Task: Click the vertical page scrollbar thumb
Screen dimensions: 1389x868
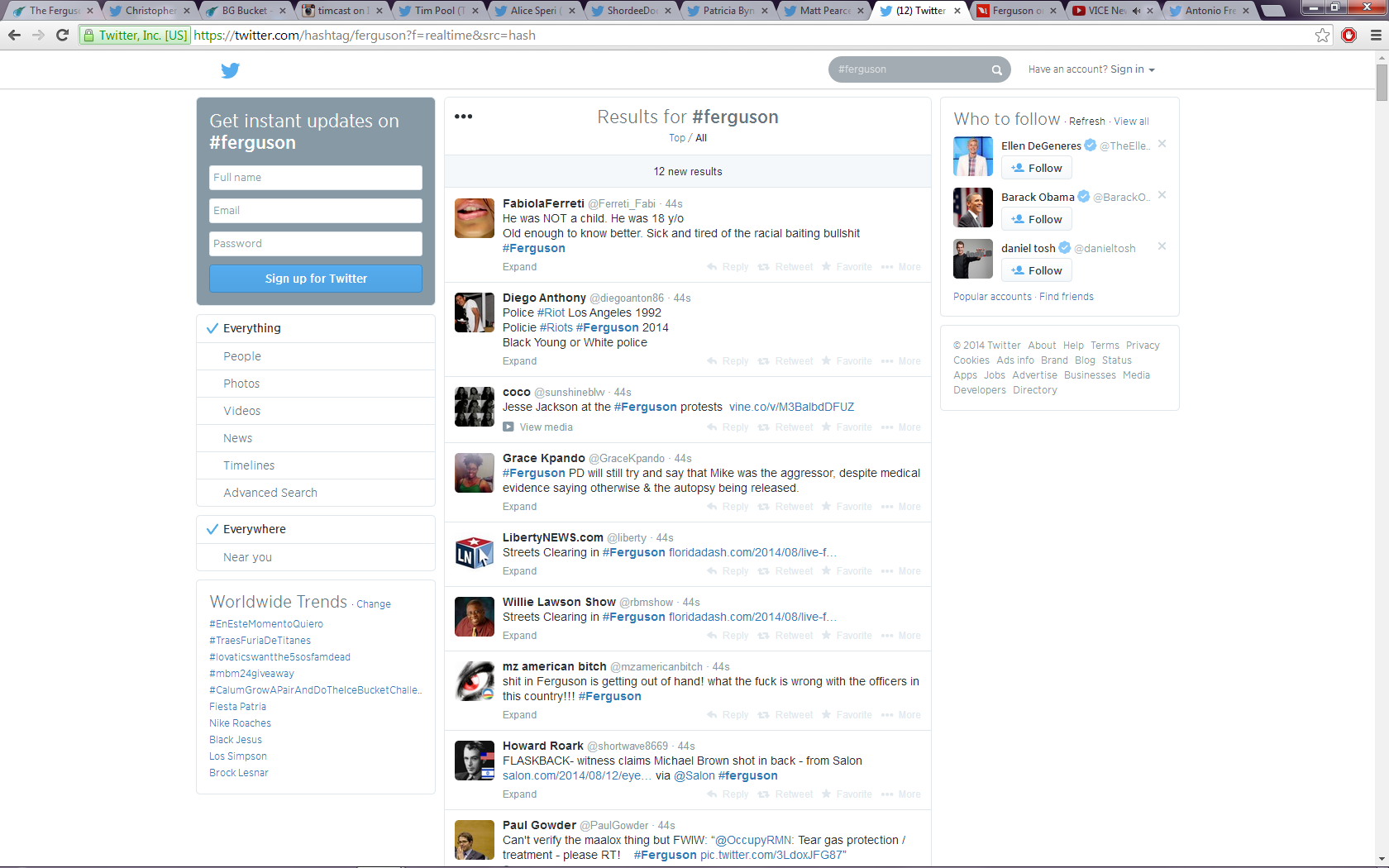Action: coord(1382,82)
